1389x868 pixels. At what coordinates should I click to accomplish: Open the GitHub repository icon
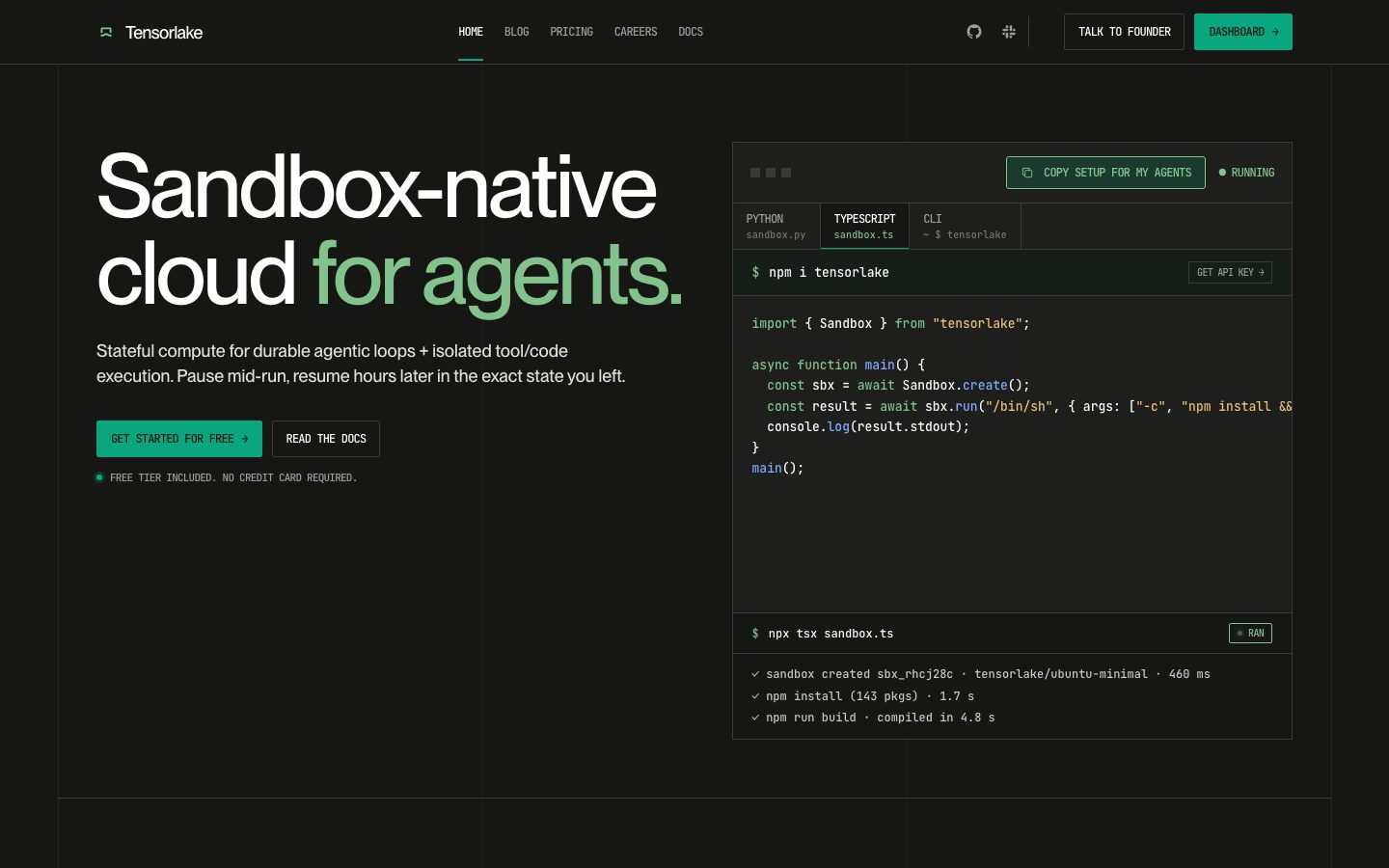974,32
